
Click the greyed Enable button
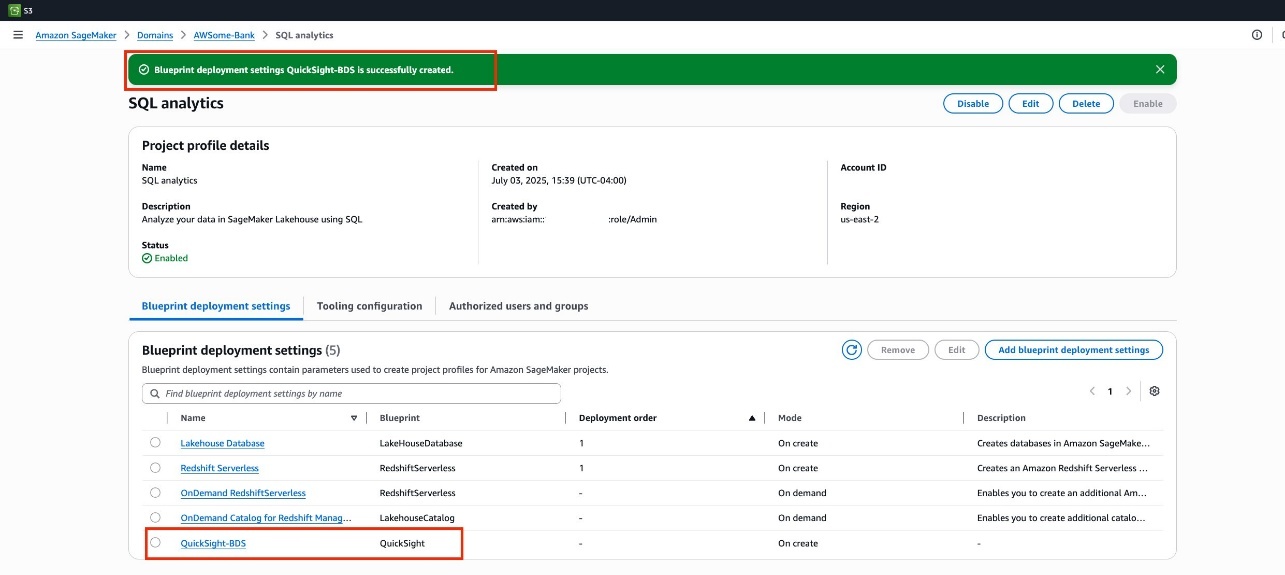tap(1148, 104)
